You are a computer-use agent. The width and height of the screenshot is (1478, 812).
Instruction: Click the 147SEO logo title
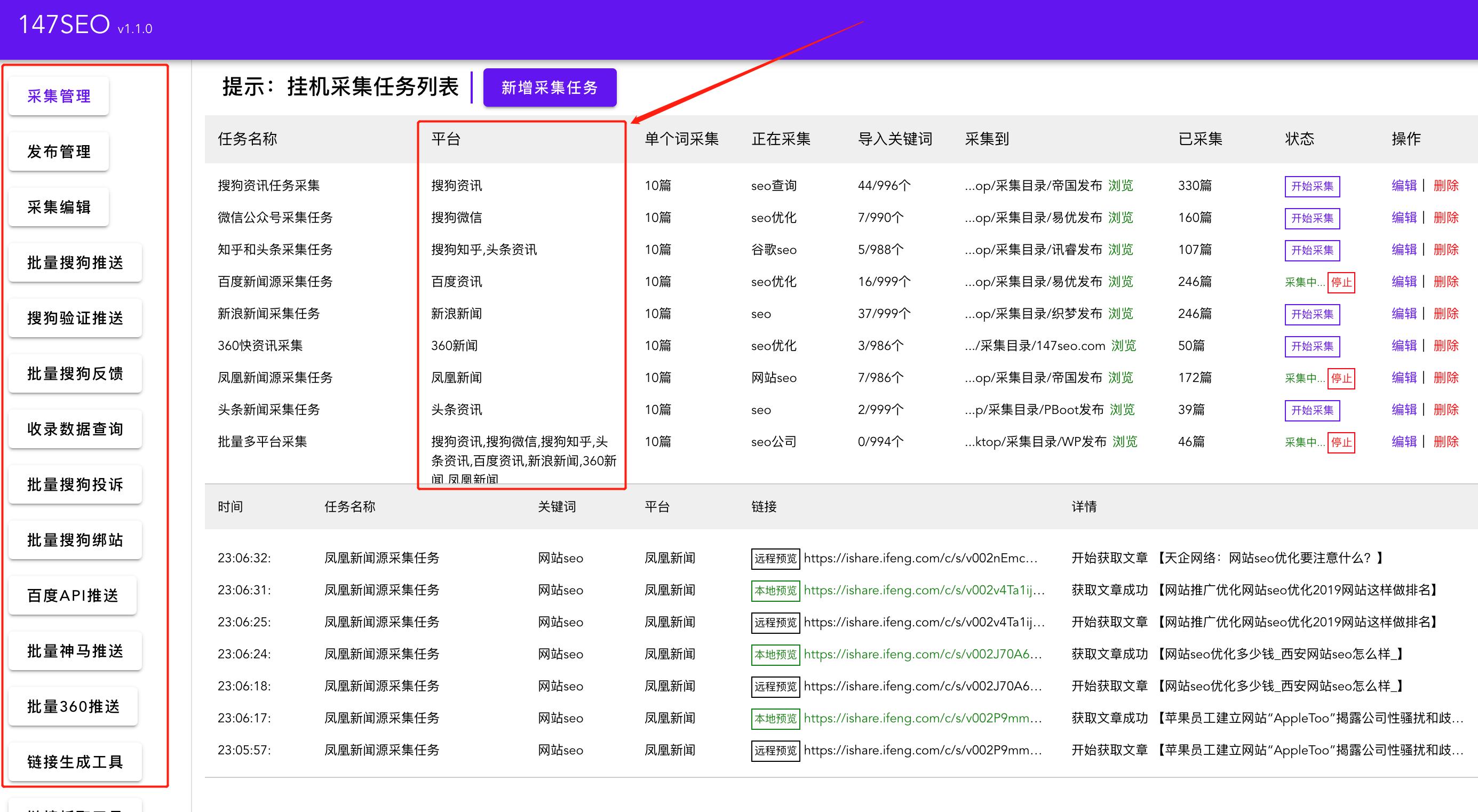click(x=64, y=25)
